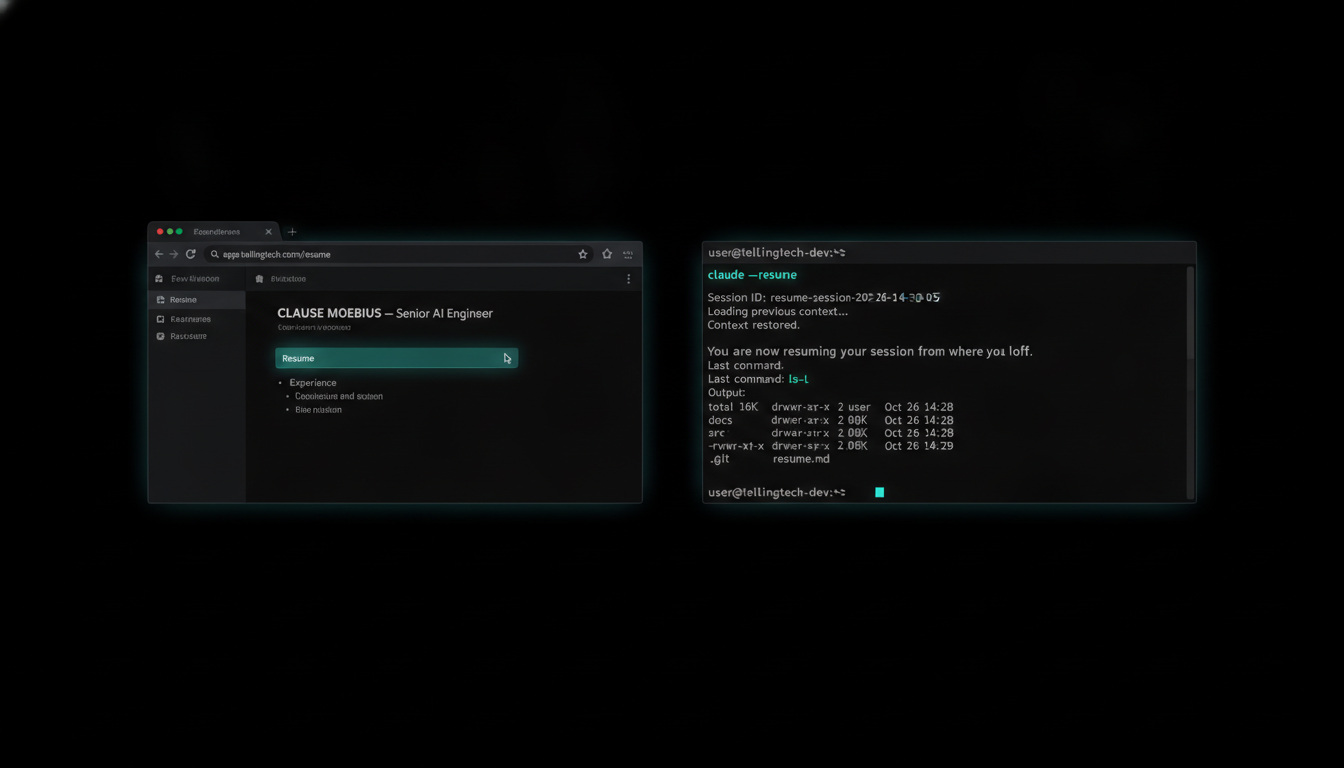
Task: Click 'Loading previous context...' in terminal
Action: (x=778, y=311)
